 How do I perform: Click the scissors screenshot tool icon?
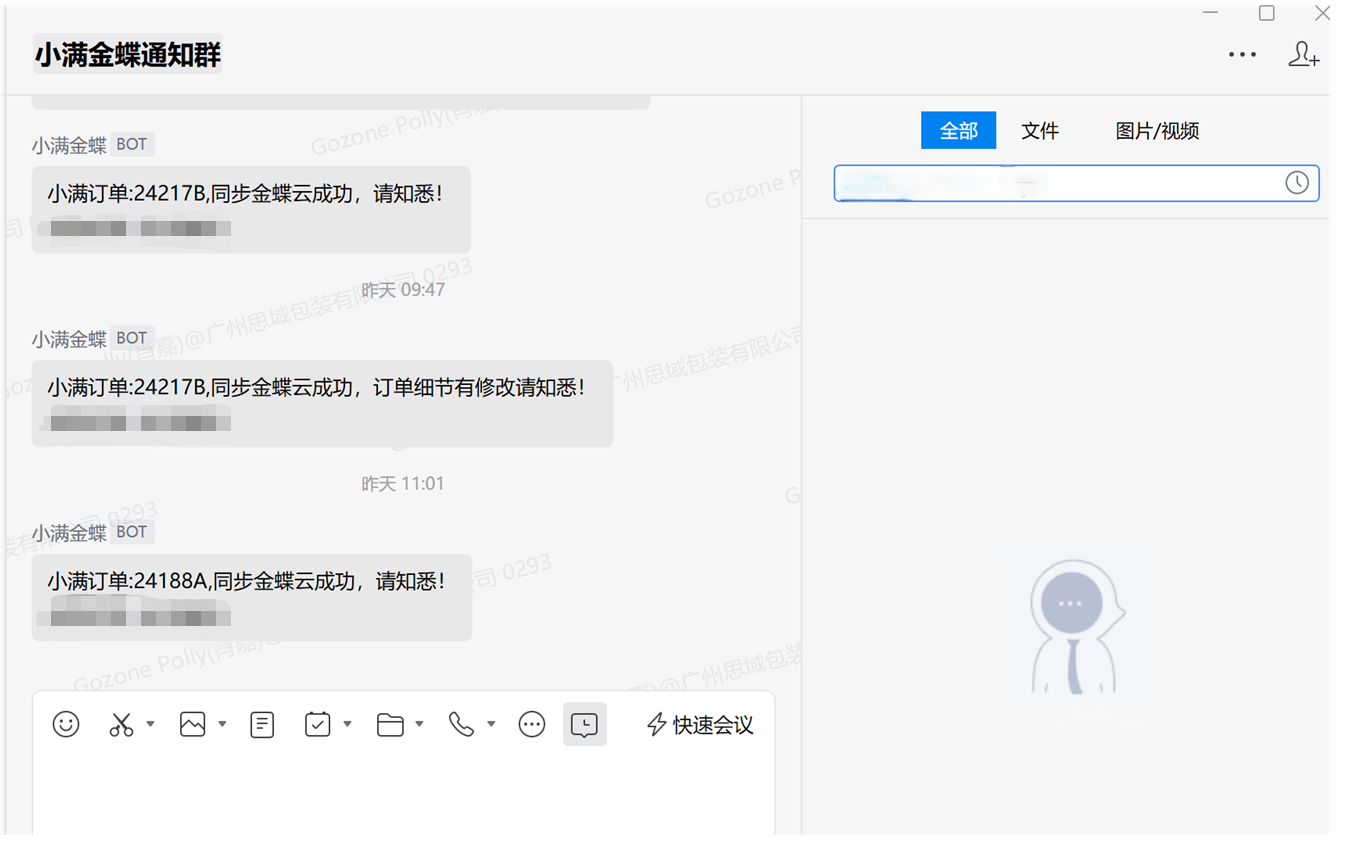[121, 724]
